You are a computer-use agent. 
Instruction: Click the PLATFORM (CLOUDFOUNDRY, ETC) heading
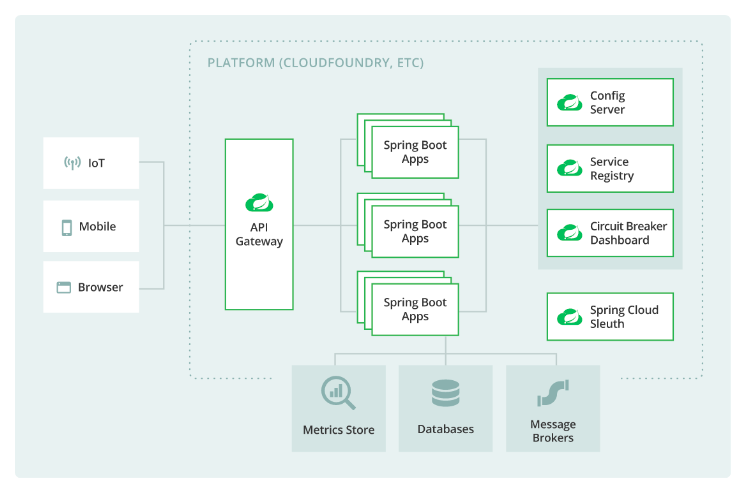(315, 63)
